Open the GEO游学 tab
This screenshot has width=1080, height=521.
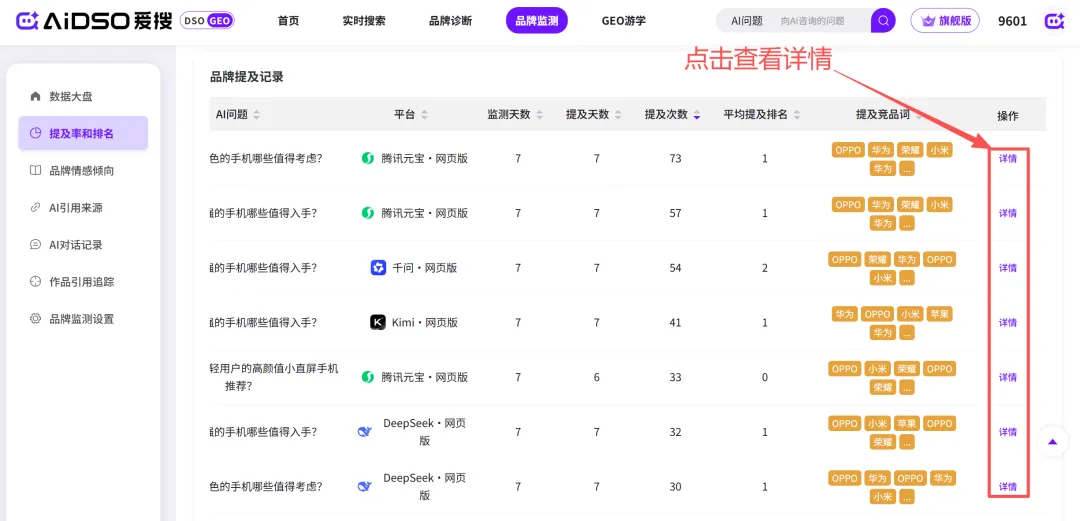coord(623,21)
